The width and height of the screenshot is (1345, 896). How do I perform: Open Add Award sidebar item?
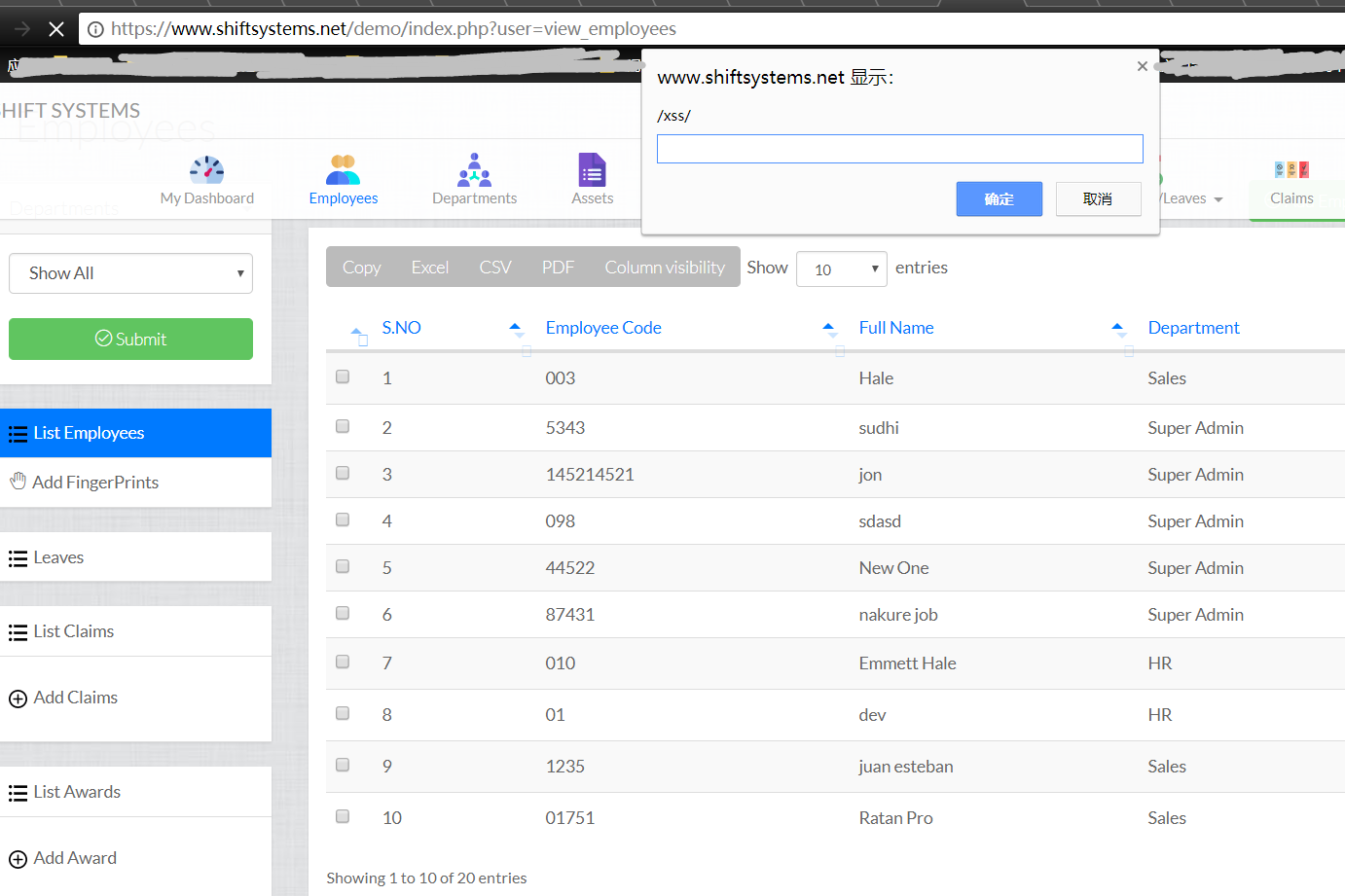click(135, 858)
